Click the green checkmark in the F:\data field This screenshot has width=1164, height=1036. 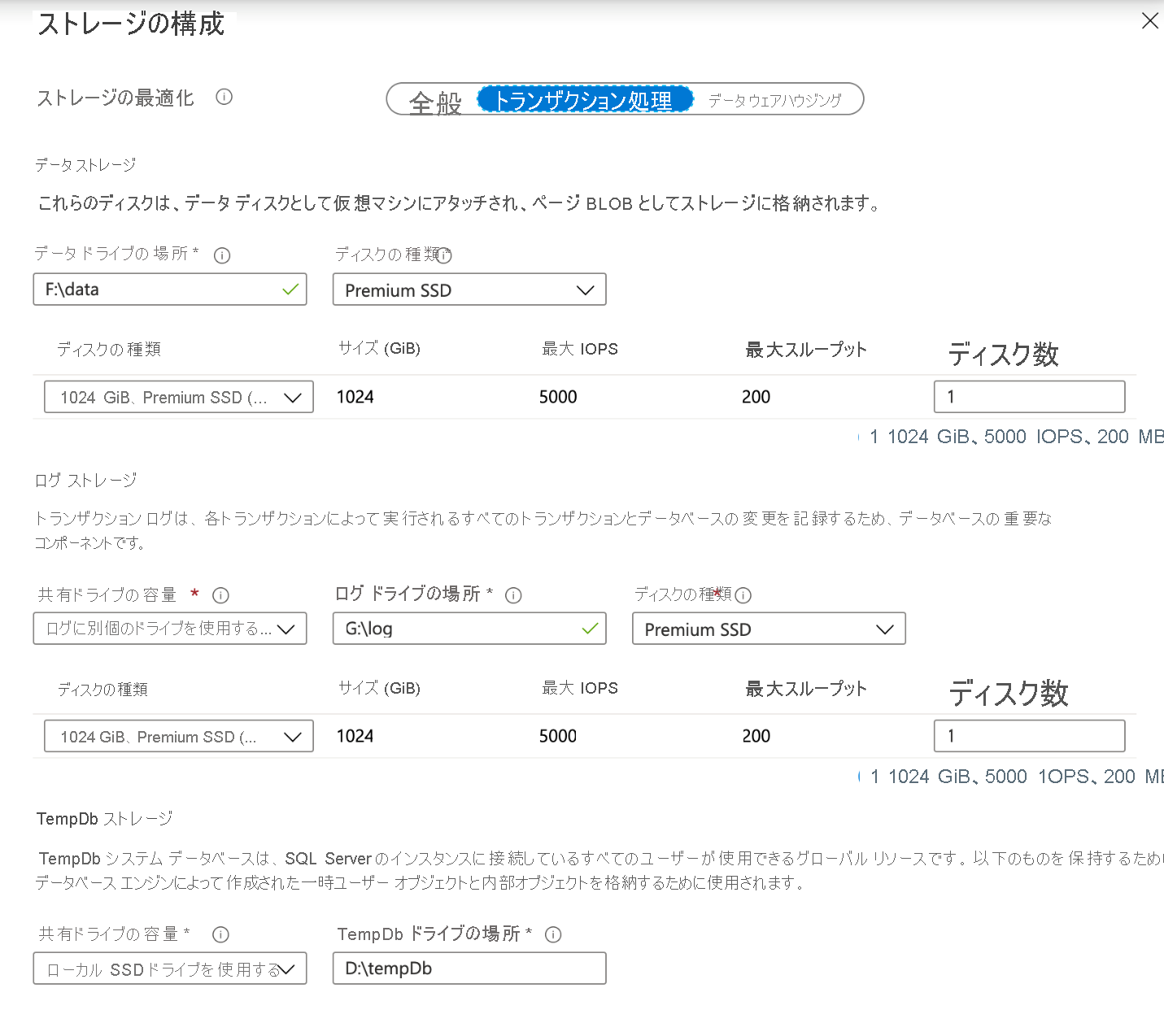point(290,289)
